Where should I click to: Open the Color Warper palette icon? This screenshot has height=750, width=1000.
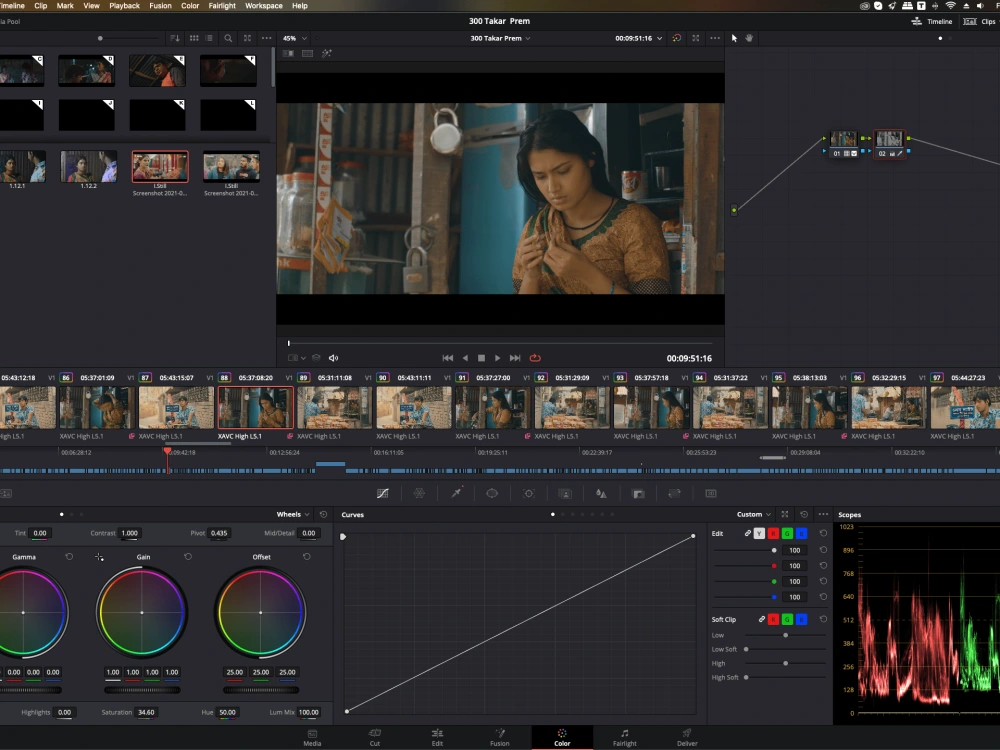coord(419,494)
